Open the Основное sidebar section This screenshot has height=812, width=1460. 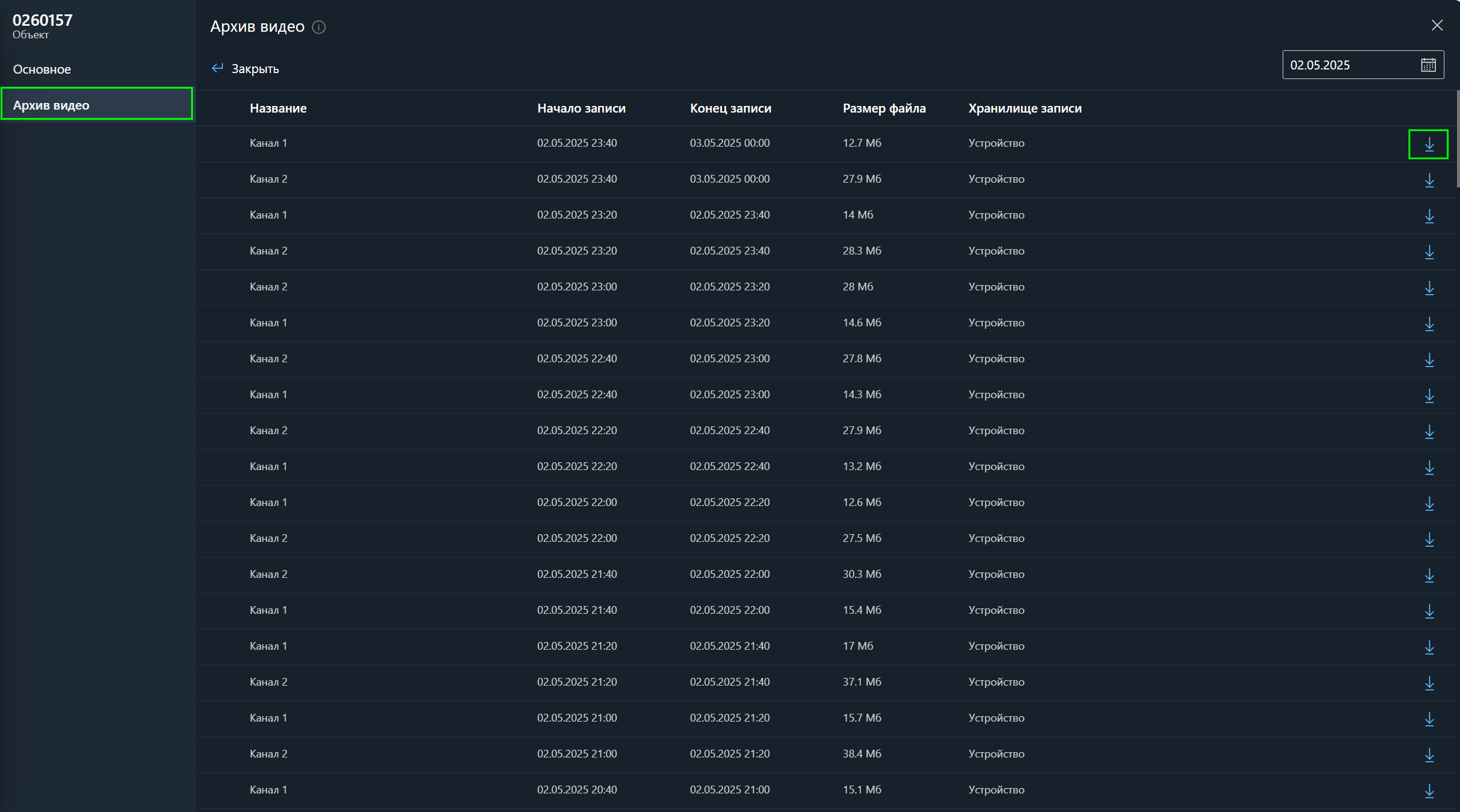tap(42, 69)
